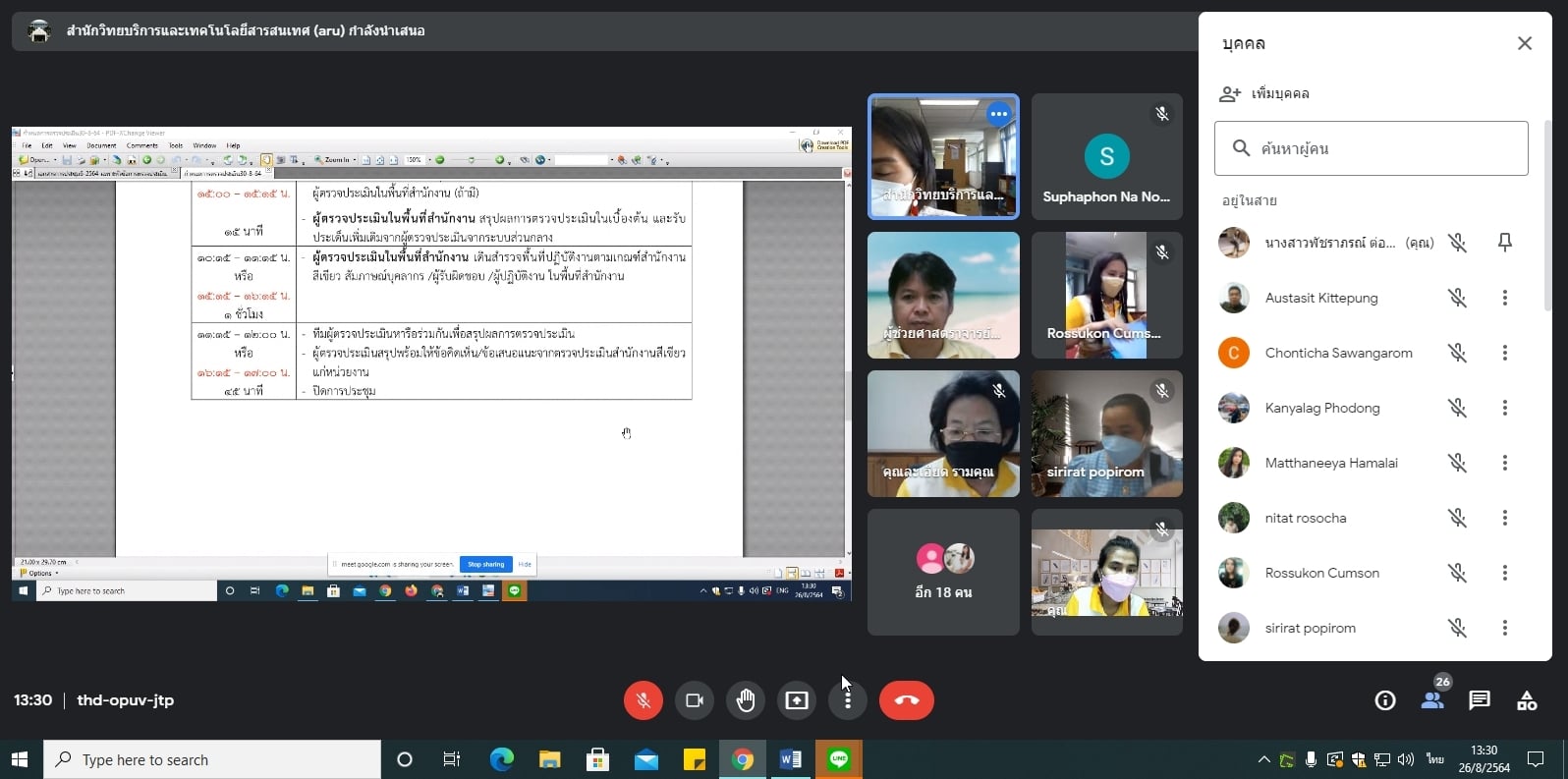Open the Document menu in PDF-XChange Viewer
This screenshot has width=1568, height=779.
101,145
